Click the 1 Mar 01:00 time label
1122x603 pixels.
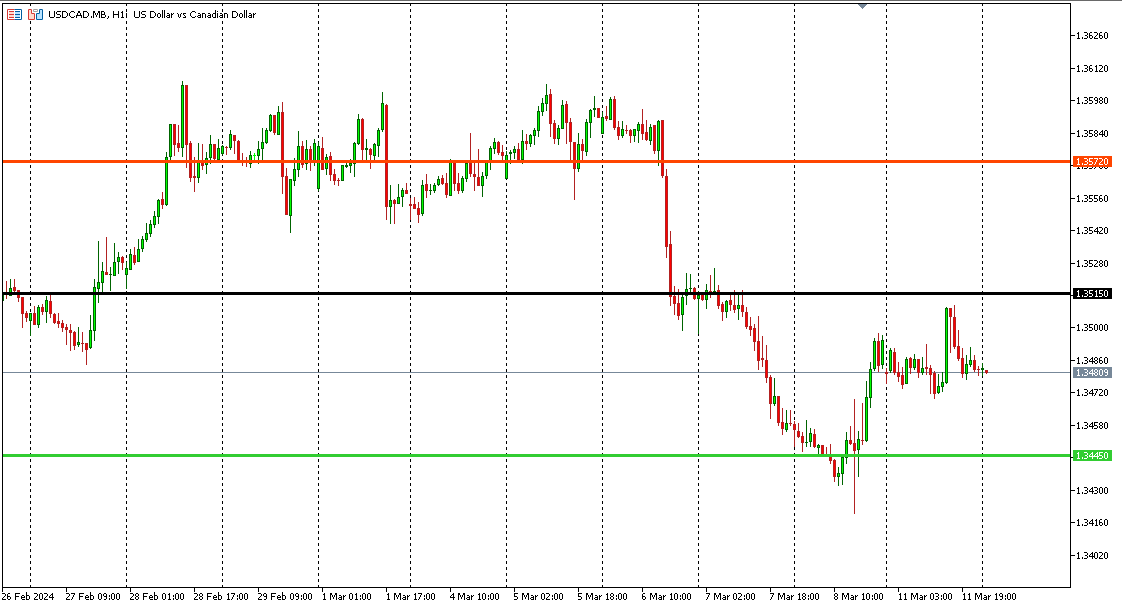coord(347,596)
